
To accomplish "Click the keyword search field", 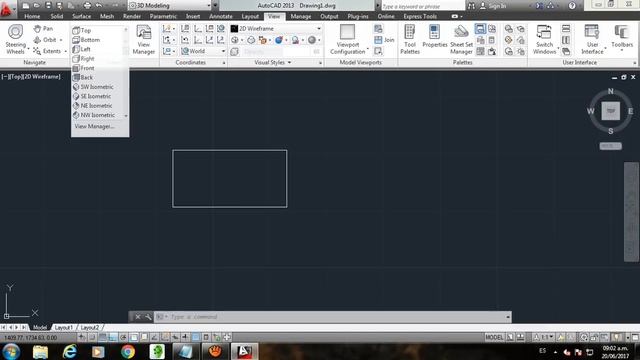I will pos(422,6).
